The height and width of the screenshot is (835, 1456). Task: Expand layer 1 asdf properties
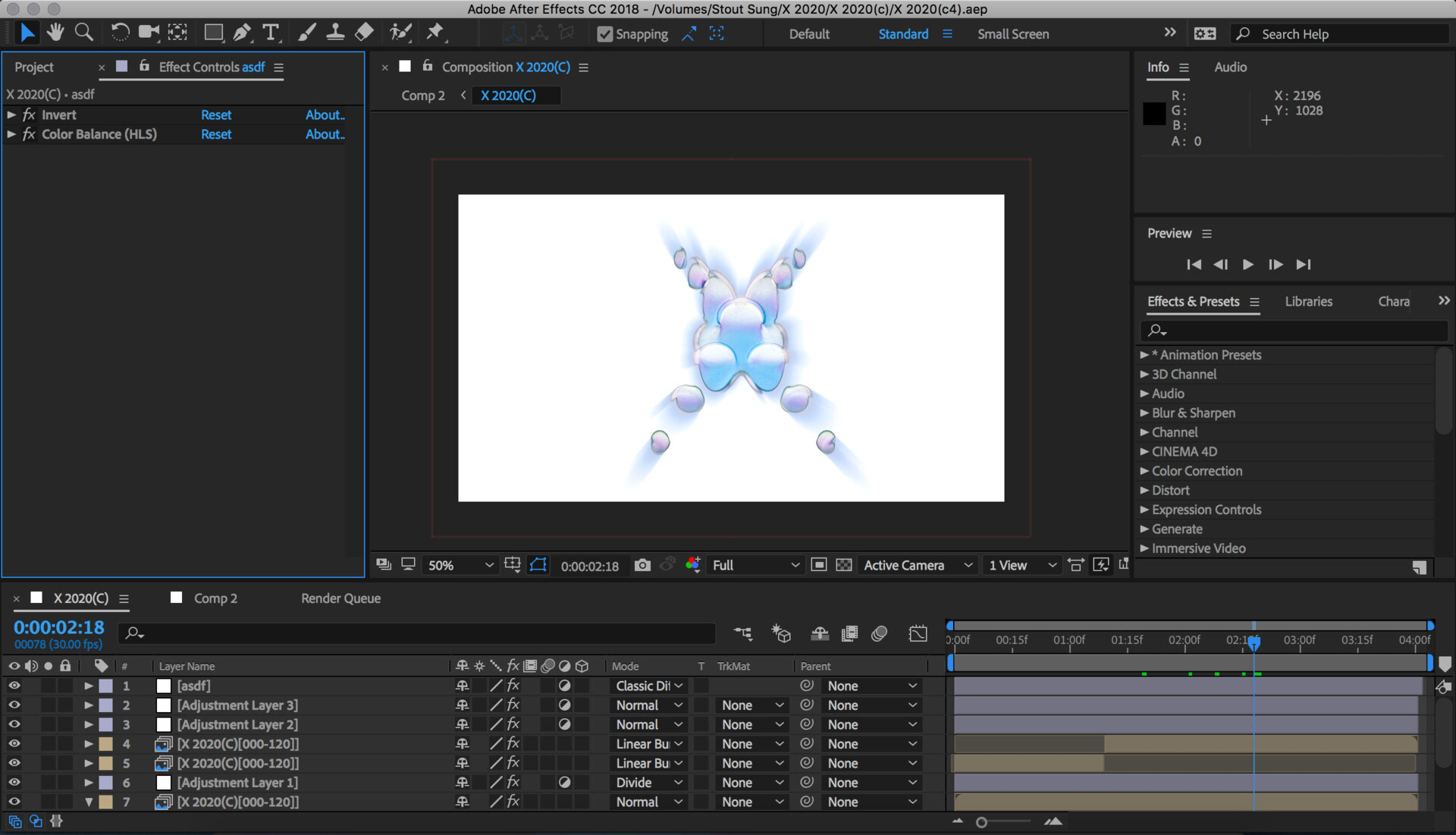tap(89, 686)
